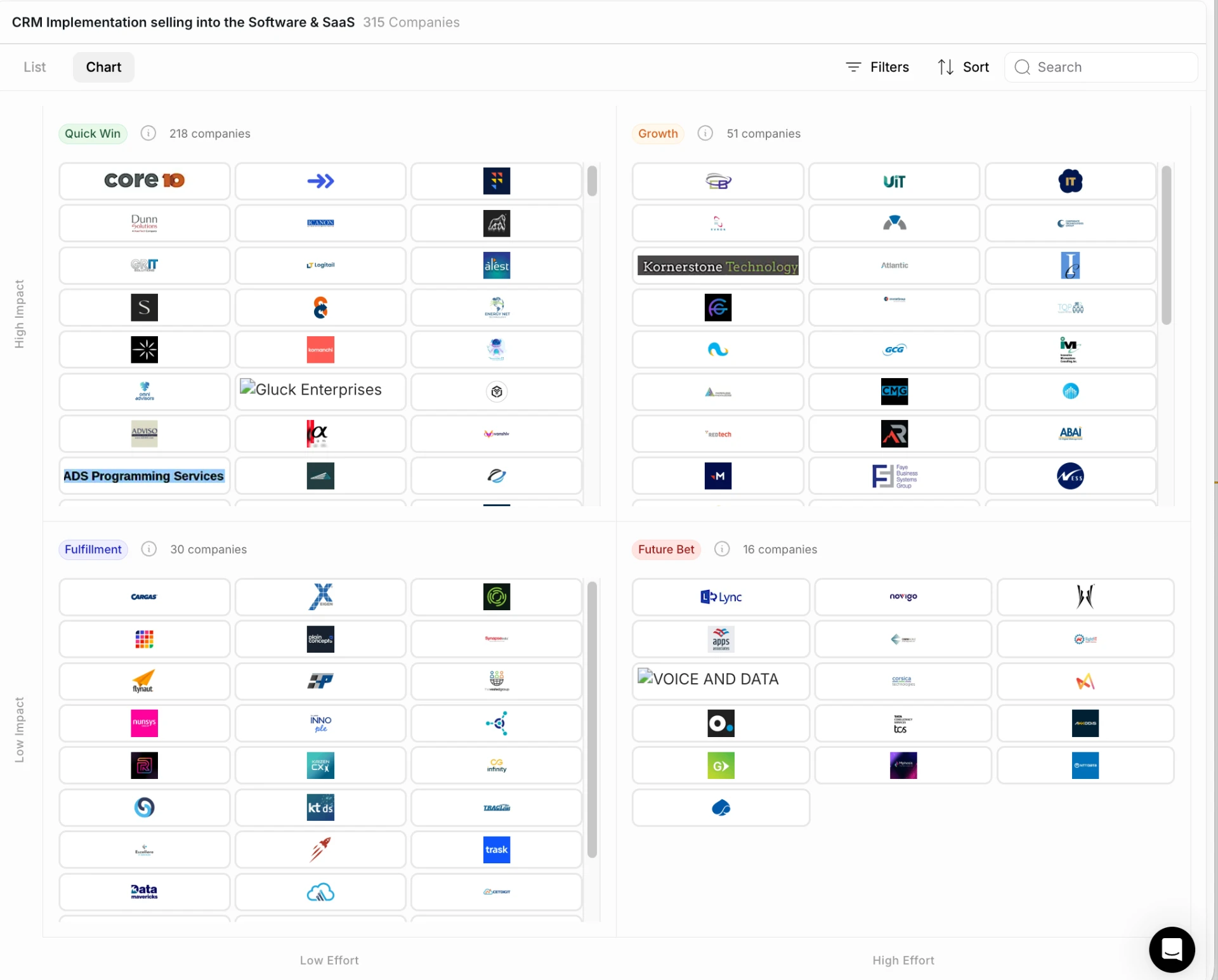Image resolution: width=1218 pixels, height=980 pixels.
Task: Click the CMG logo card
Action: click(x=894, y=391)
